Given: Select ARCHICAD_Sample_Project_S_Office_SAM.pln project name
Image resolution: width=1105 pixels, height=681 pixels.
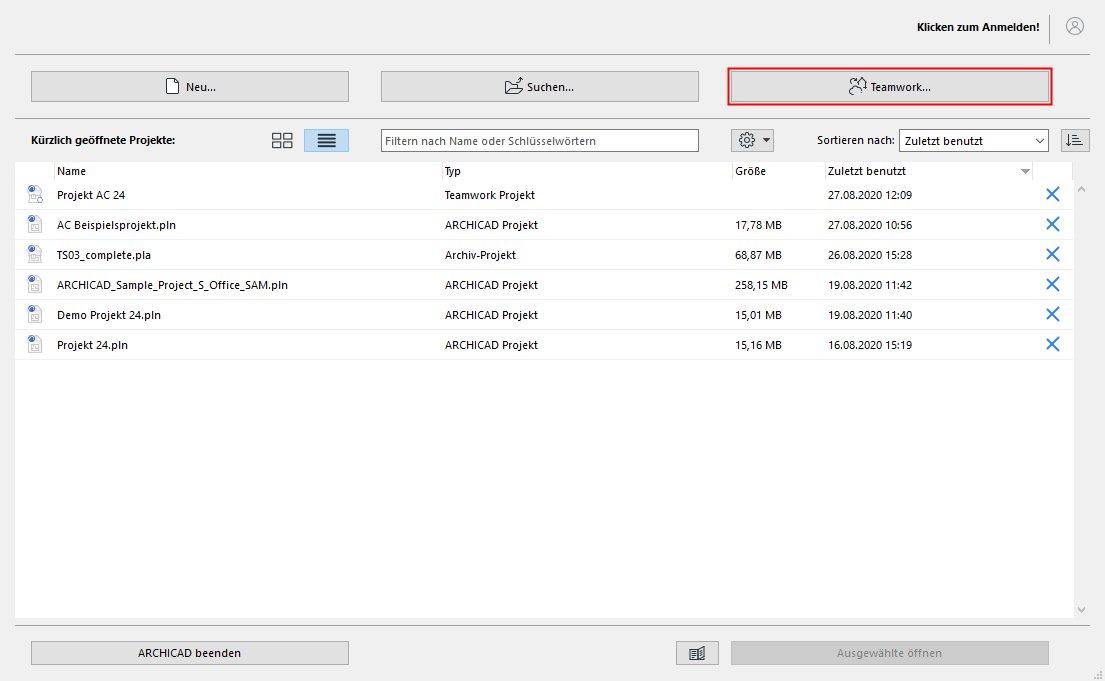Looking at the screenshot, I should click(172, 285).
